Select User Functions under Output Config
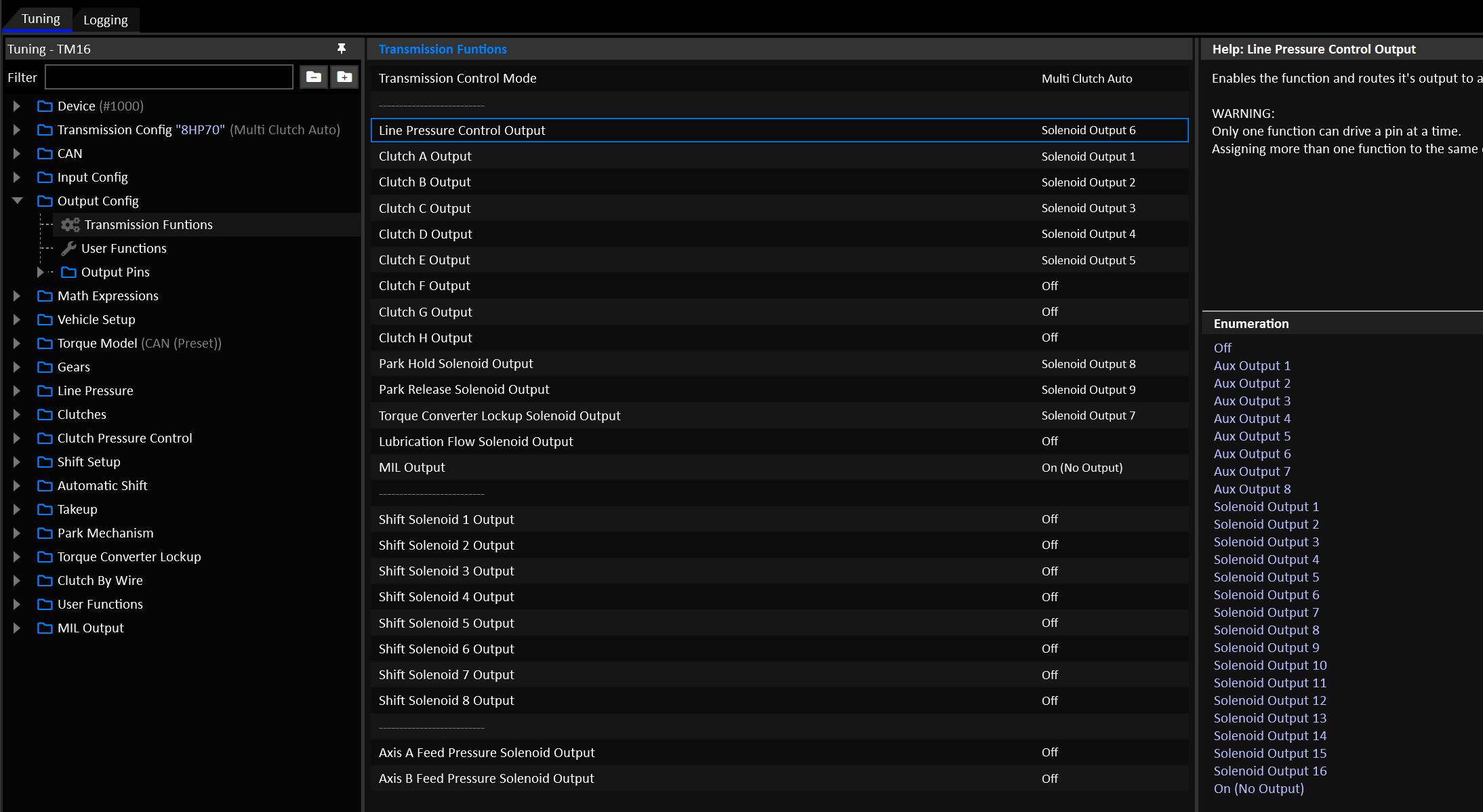This screenshot has width=1483, height=812. tap(124, 248)
